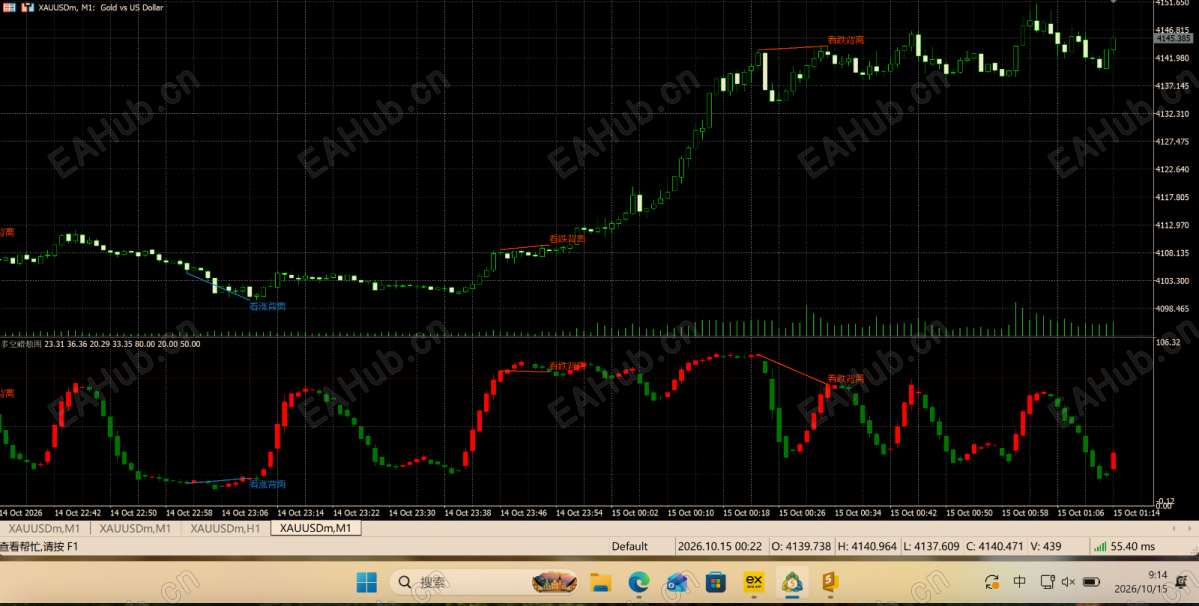The height and width of the screenshot is (606, 1199).
Task: Click the current price label 4145.385
Action: (1174, 38)
